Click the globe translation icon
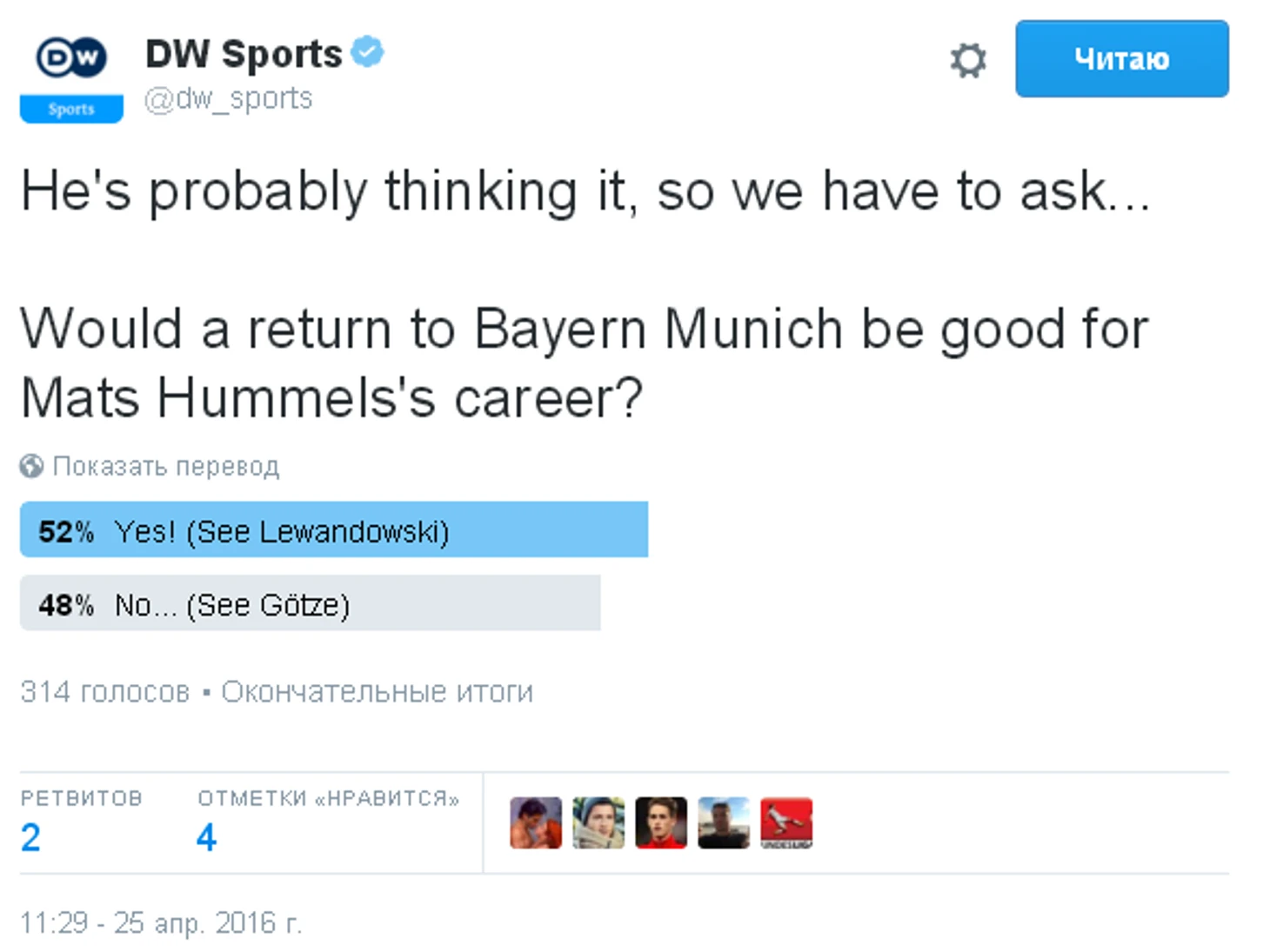 [x=31, y=467]
